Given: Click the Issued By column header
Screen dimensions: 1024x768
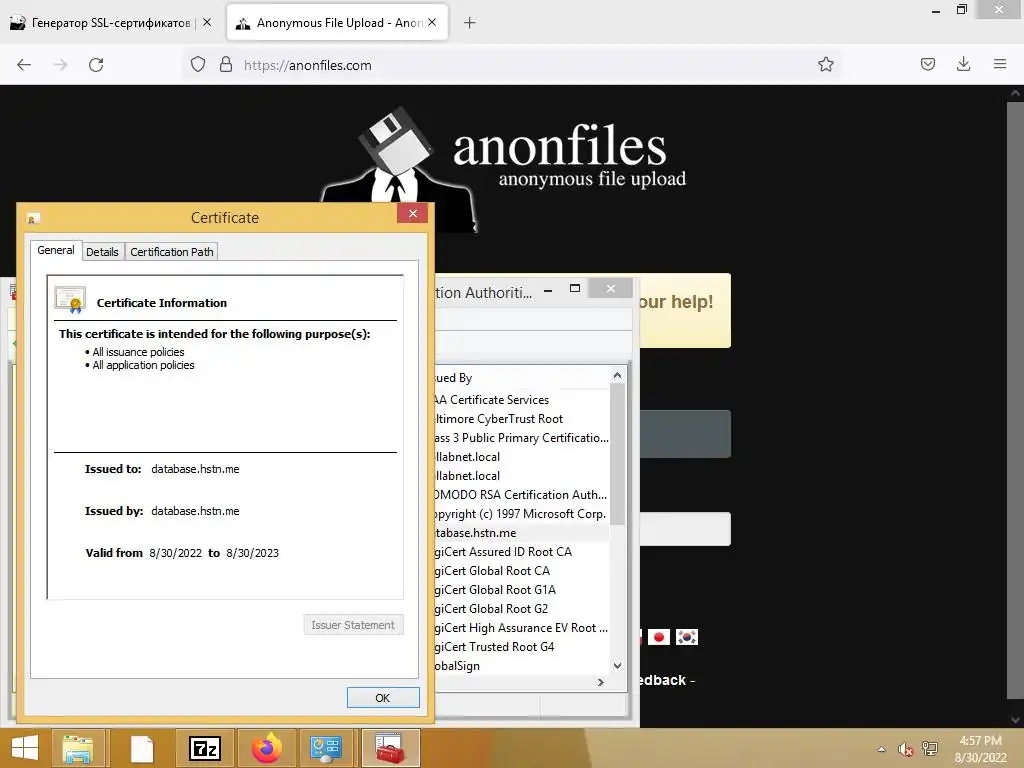Looking at the screenshot, I should point(522,377).
